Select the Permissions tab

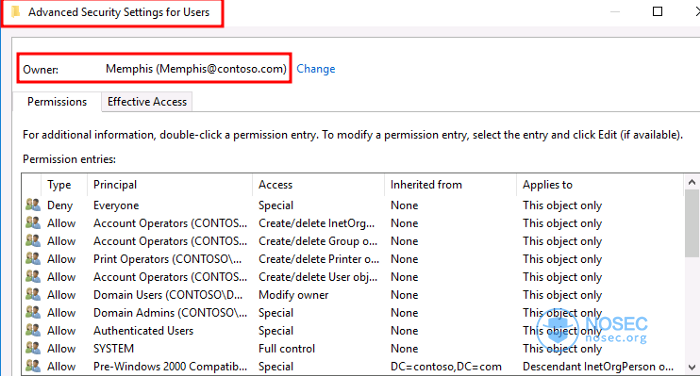[57, 102]
